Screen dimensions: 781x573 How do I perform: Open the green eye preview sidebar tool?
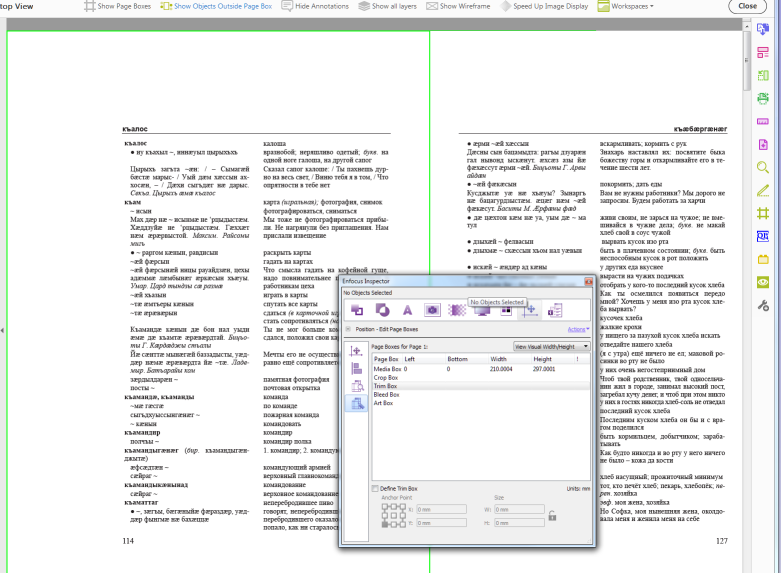(763, 283)
